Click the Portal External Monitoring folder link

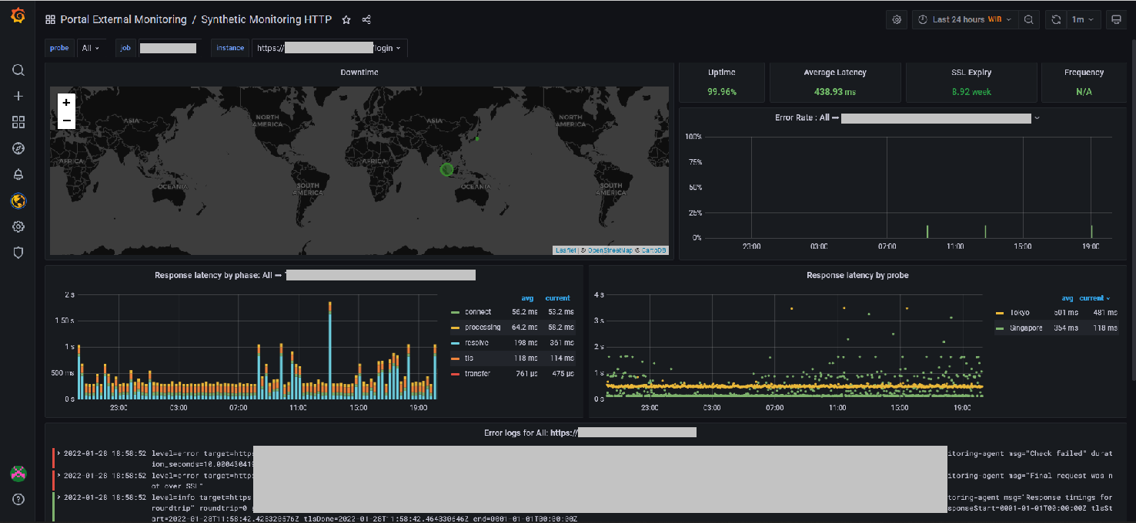123,20
